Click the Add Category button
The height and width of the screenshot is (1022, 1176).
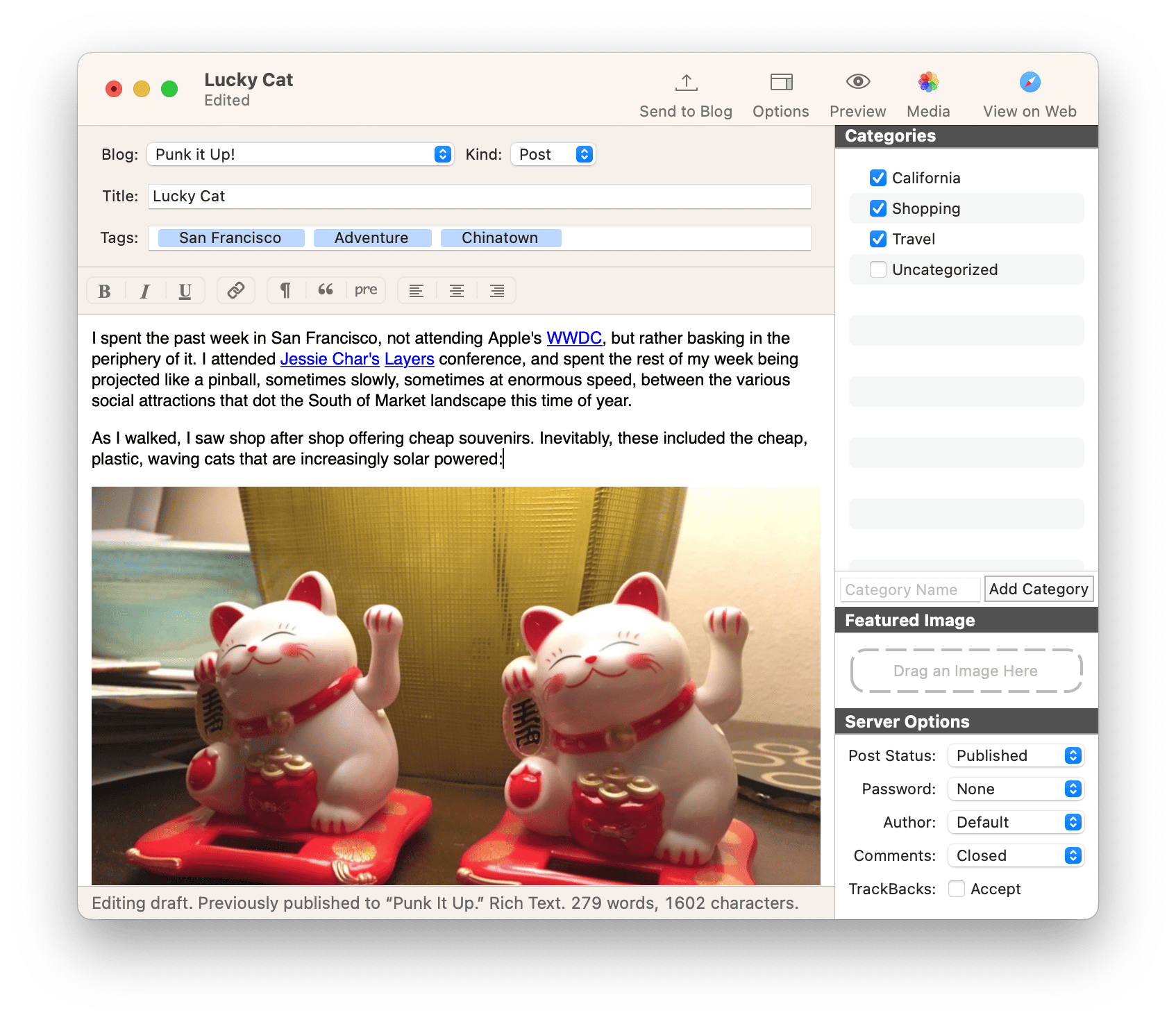[1039, 589]
